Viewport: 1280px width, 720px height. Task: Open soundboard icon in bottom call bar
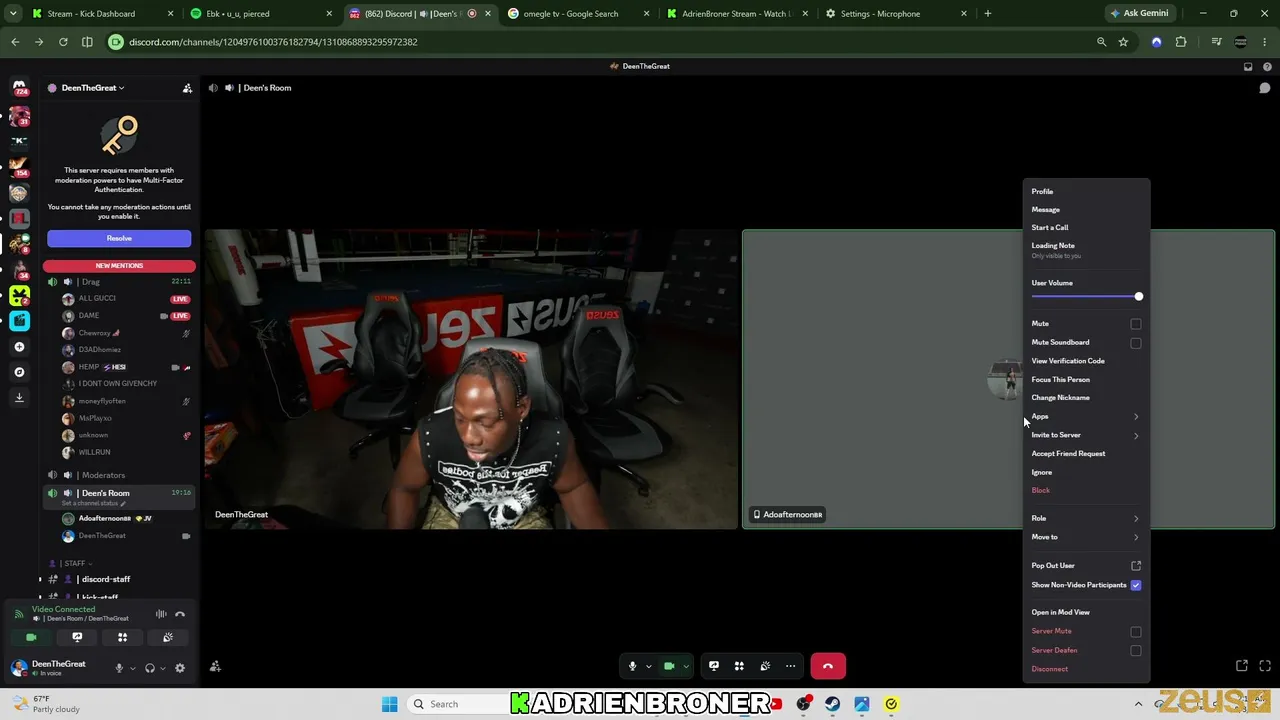(765, 666)
